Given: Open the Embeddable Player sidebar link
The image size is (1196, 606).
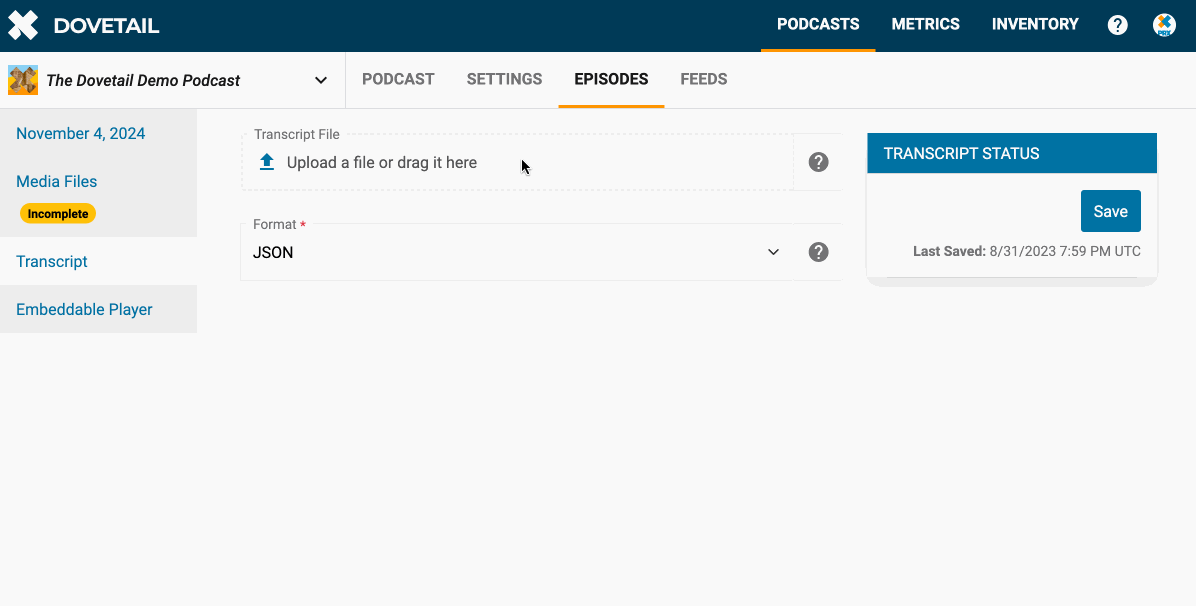Looking at the screenshot, I should tap(84, 309).
